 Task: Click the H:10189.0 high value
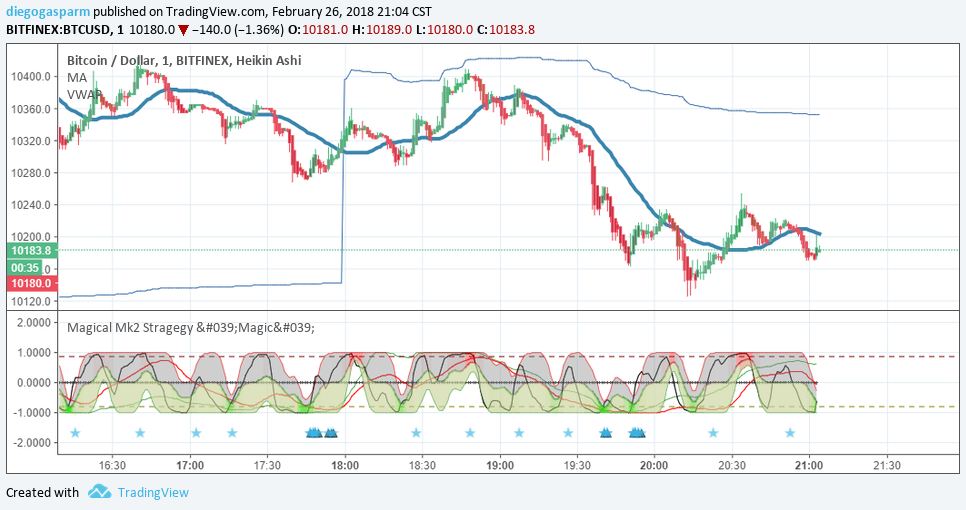[x=382, y=30]
